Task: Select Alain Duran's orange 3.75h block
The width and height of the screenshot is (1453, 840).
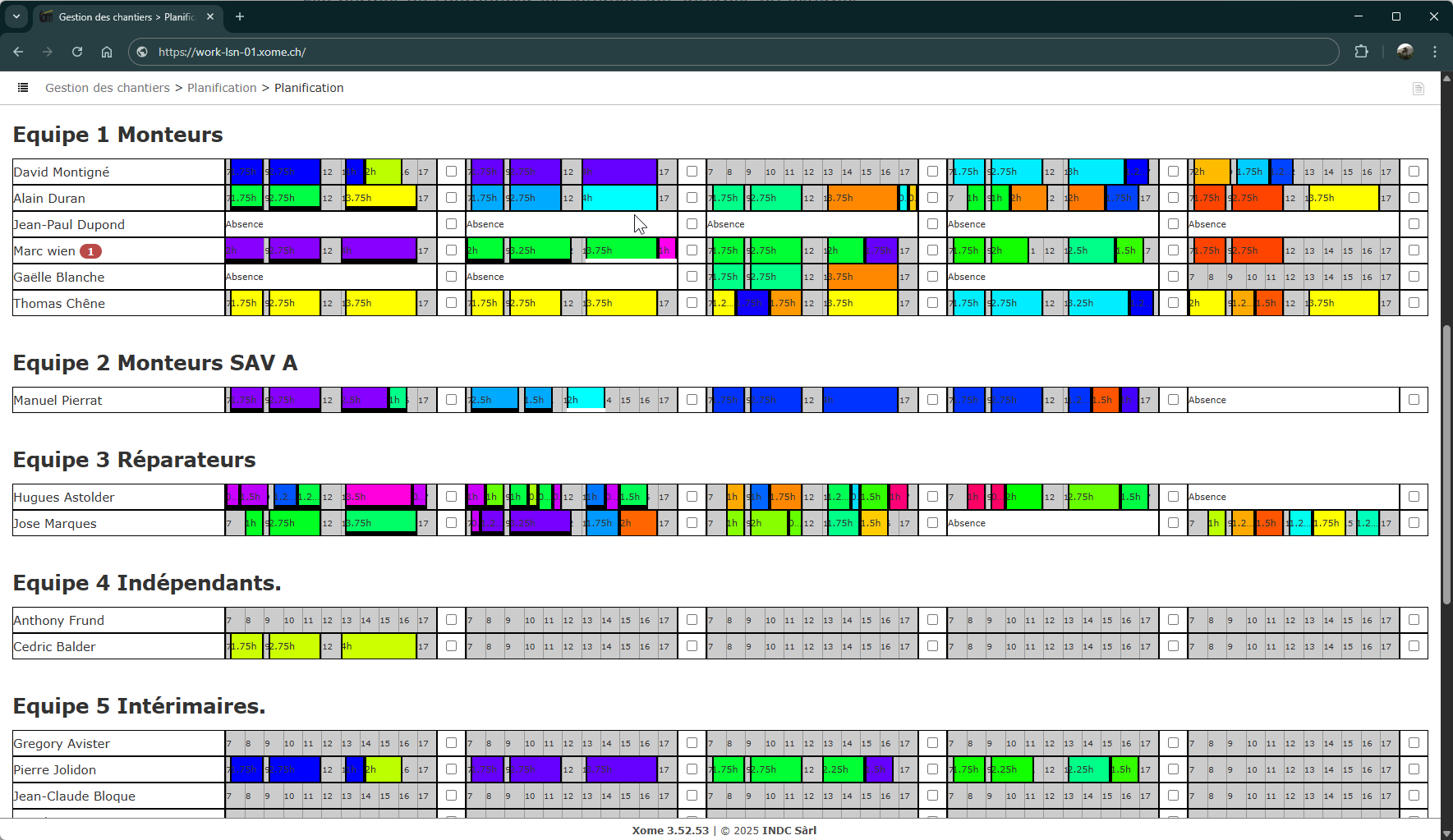Action: [861, 198]
